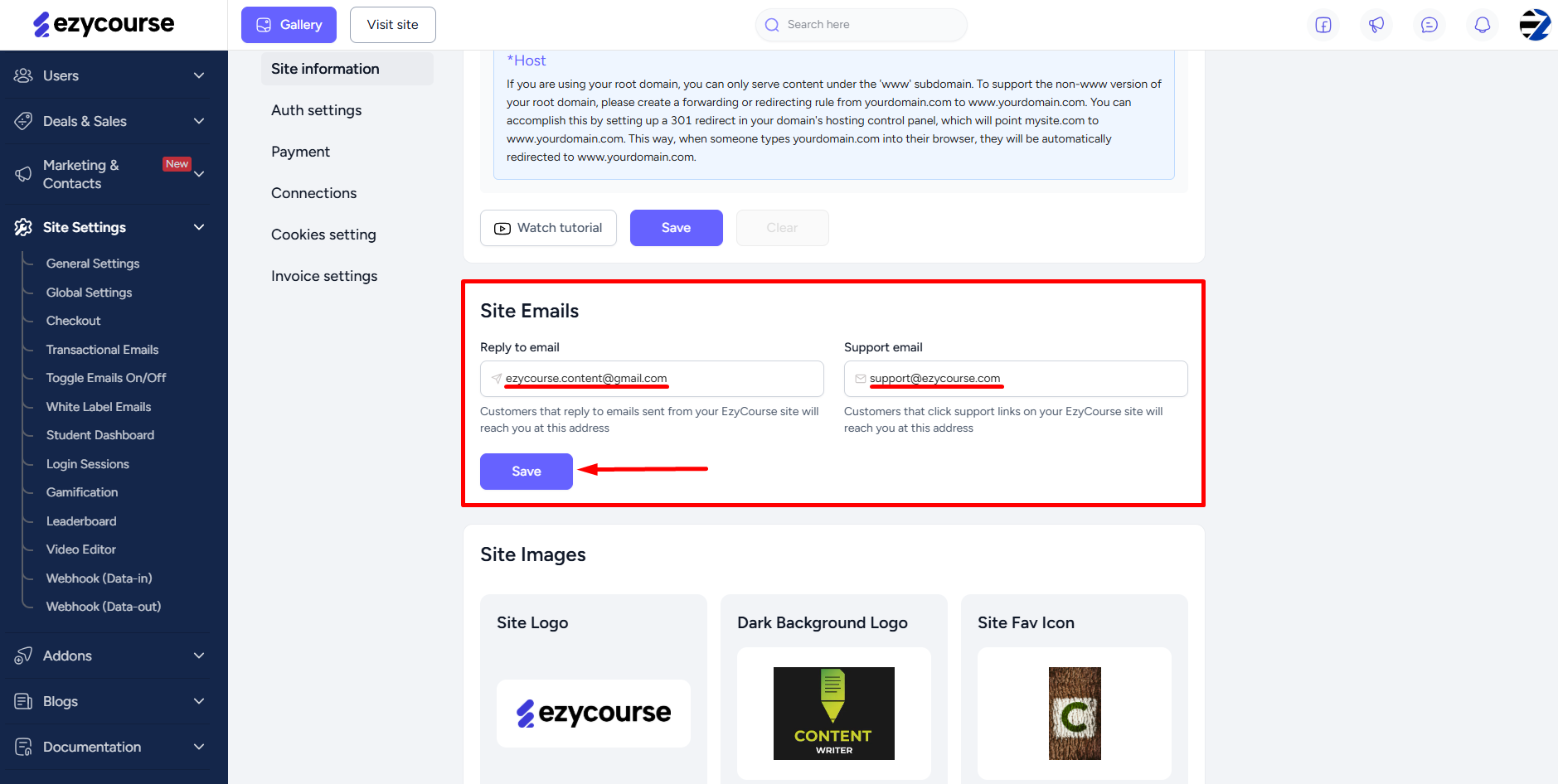Click the Watch tutorial video icon
The height and width of the screenshot is (784, 1558).
point(502,228)
